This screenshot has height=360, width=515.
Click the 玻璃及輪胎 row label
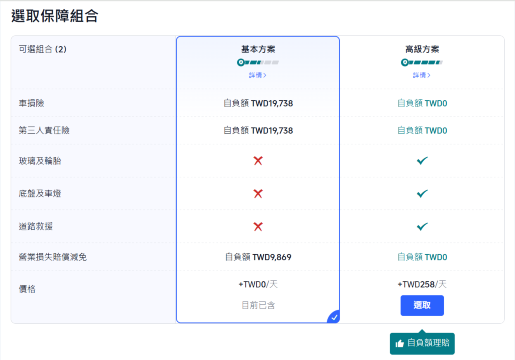pos(40,161)
